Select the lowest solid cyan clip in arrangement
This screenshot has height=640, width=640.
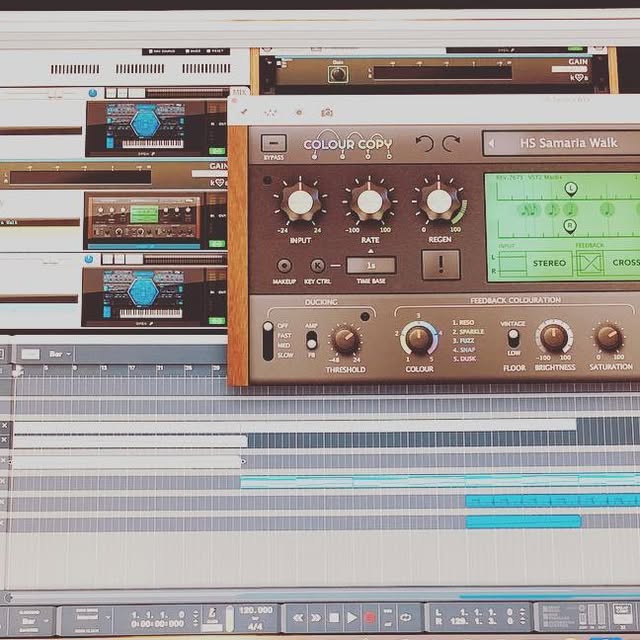pos(523,521)
